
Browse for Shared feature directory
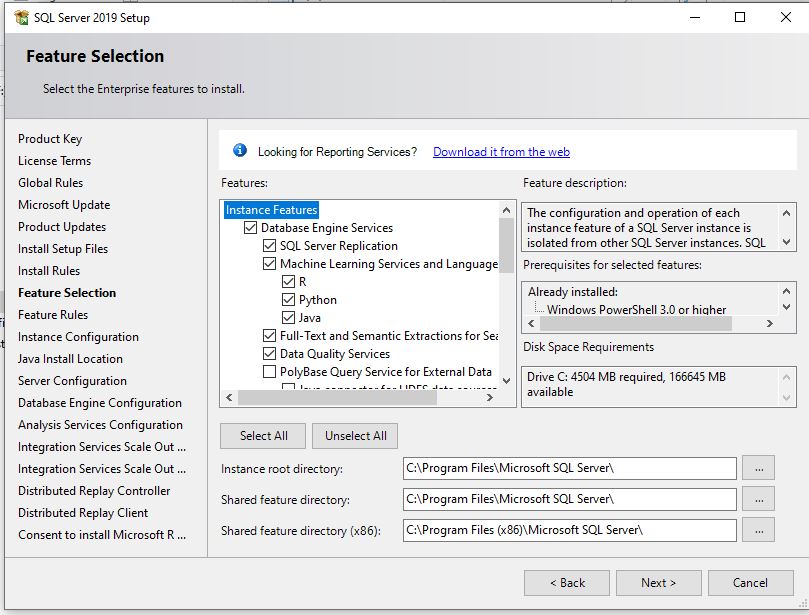760,499
